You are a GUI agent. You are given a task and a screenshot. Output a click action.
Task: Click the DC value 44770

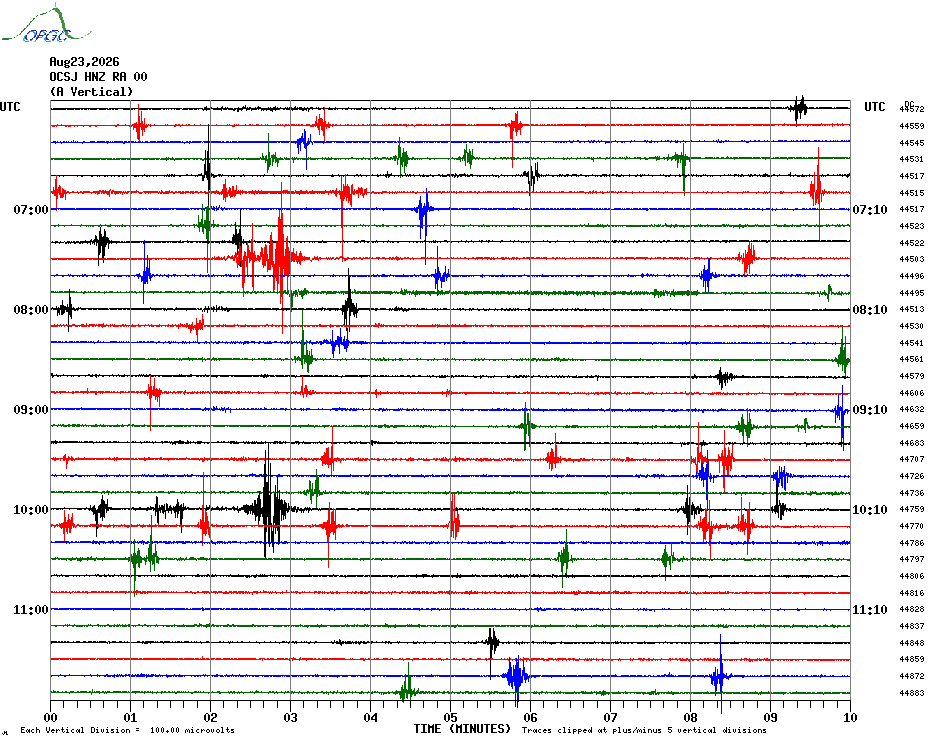pyautogui.click(x=912, y=526)
